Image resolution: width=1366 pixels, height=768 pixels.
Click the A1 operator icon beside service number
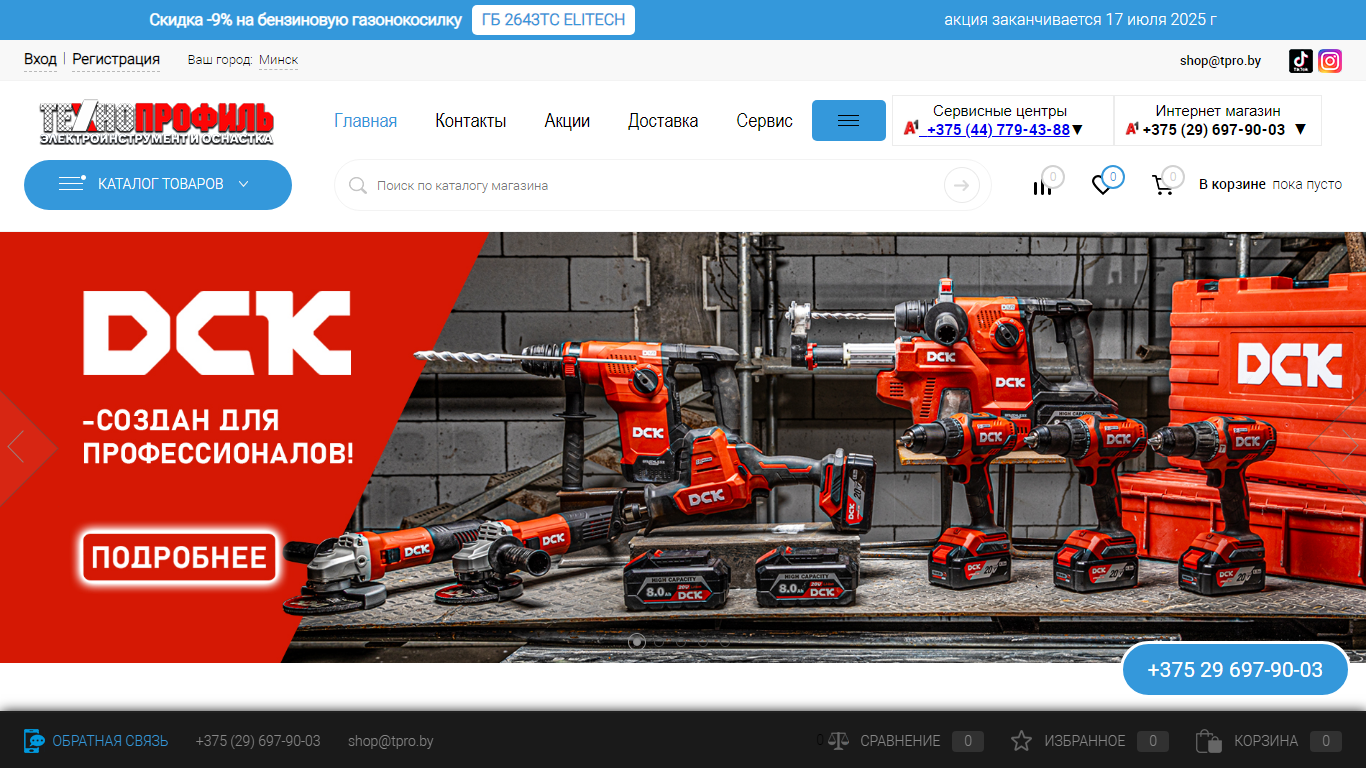911,129
